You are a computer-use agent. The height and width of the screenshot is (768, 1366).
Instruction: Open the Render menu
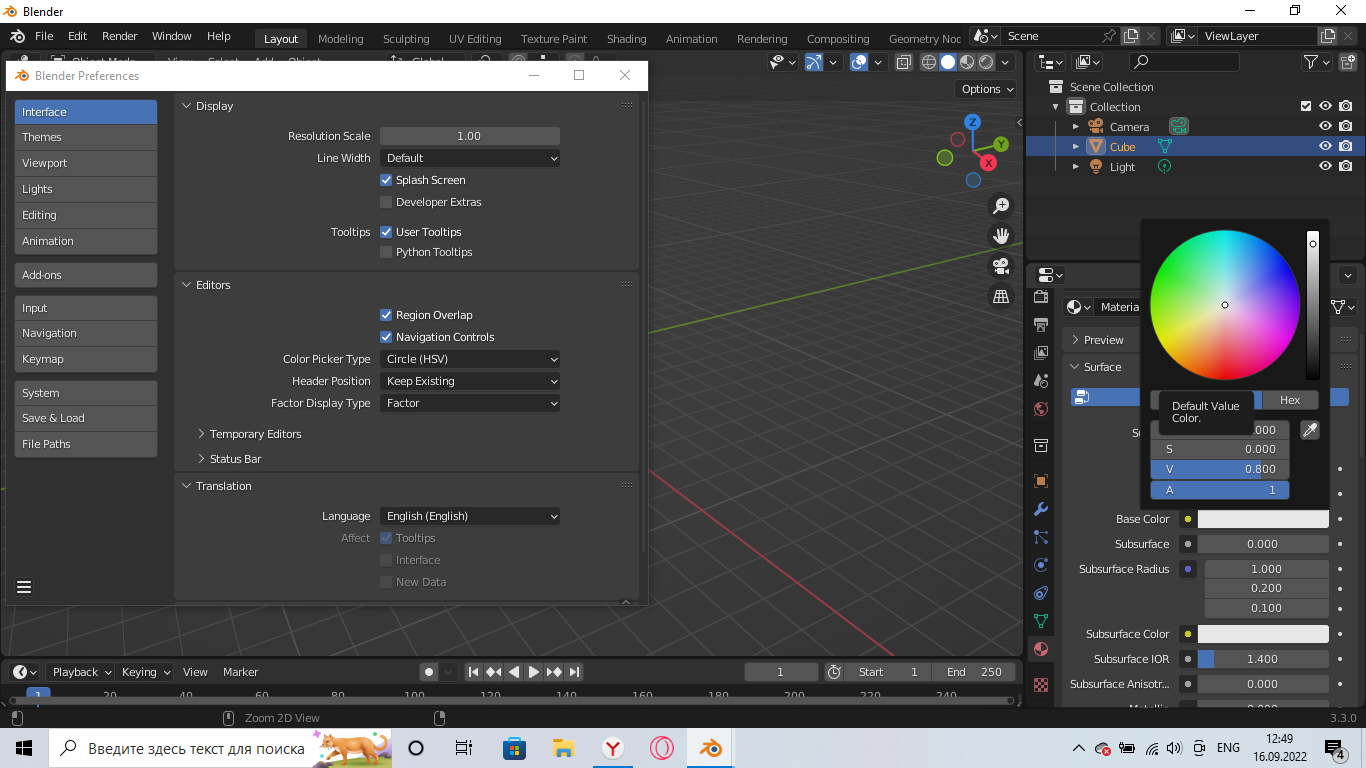pos(120,36)
